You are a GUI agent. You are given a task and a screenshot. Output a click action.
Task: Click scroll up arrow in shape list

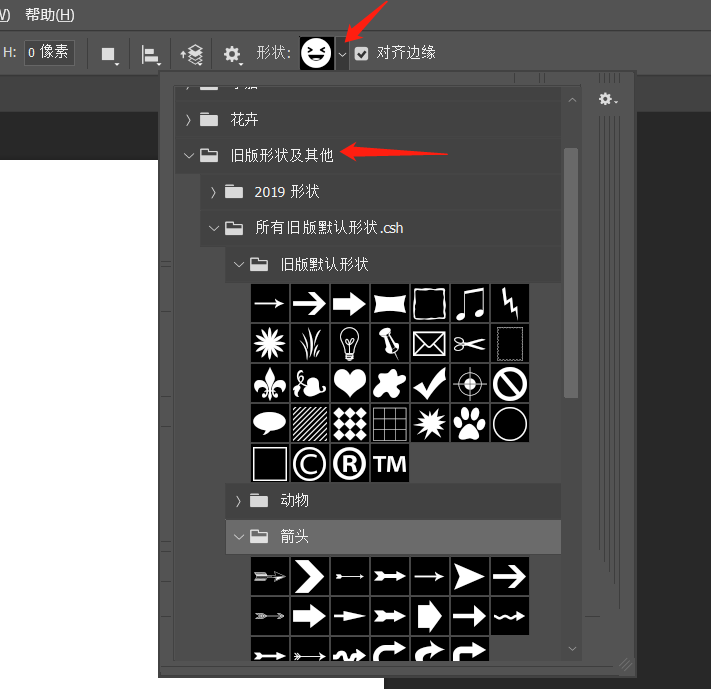[572, 100]
